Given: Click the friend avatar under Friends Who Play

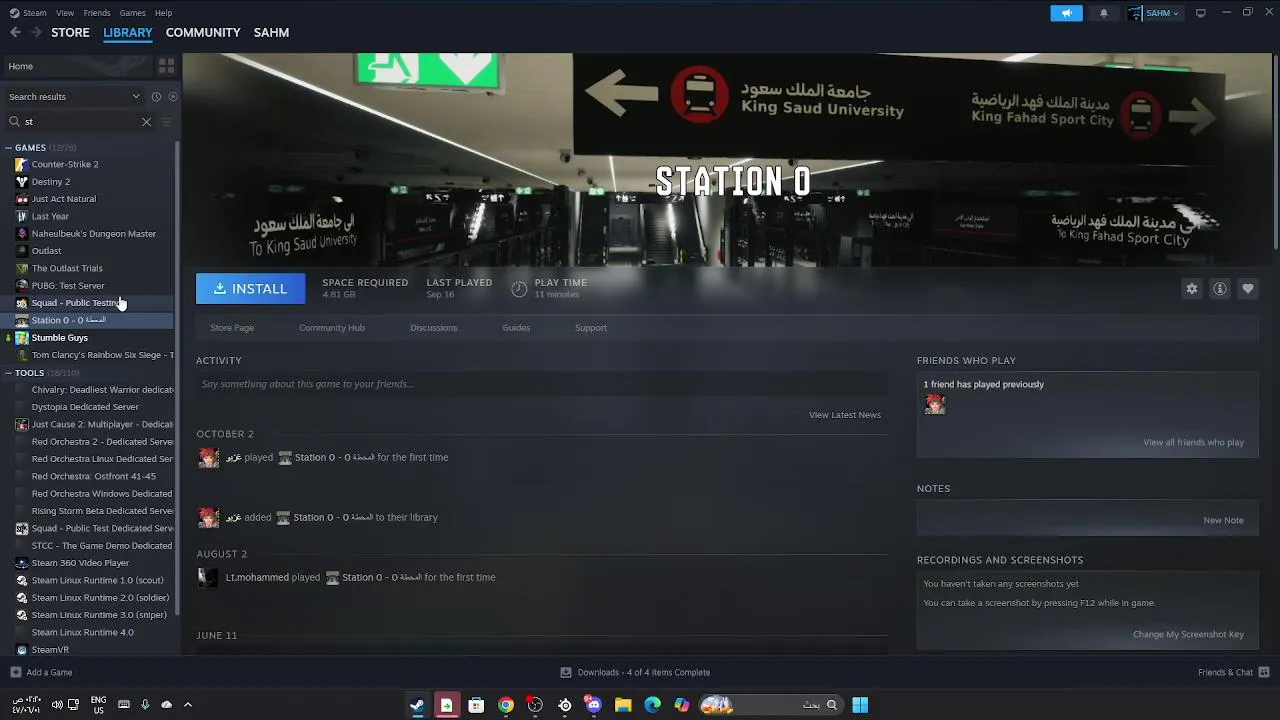Looking at the screenshot, I should [935, 404].
